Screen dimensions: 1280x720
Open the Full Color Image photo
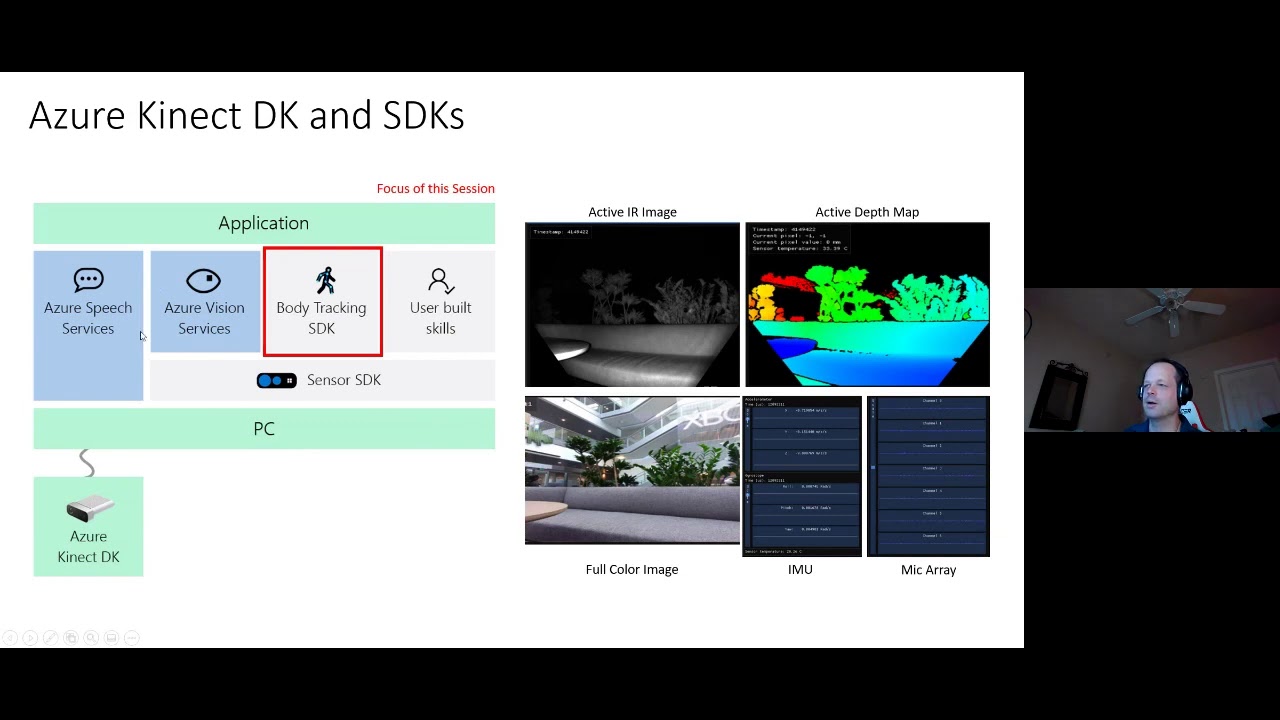click(632, 470)
